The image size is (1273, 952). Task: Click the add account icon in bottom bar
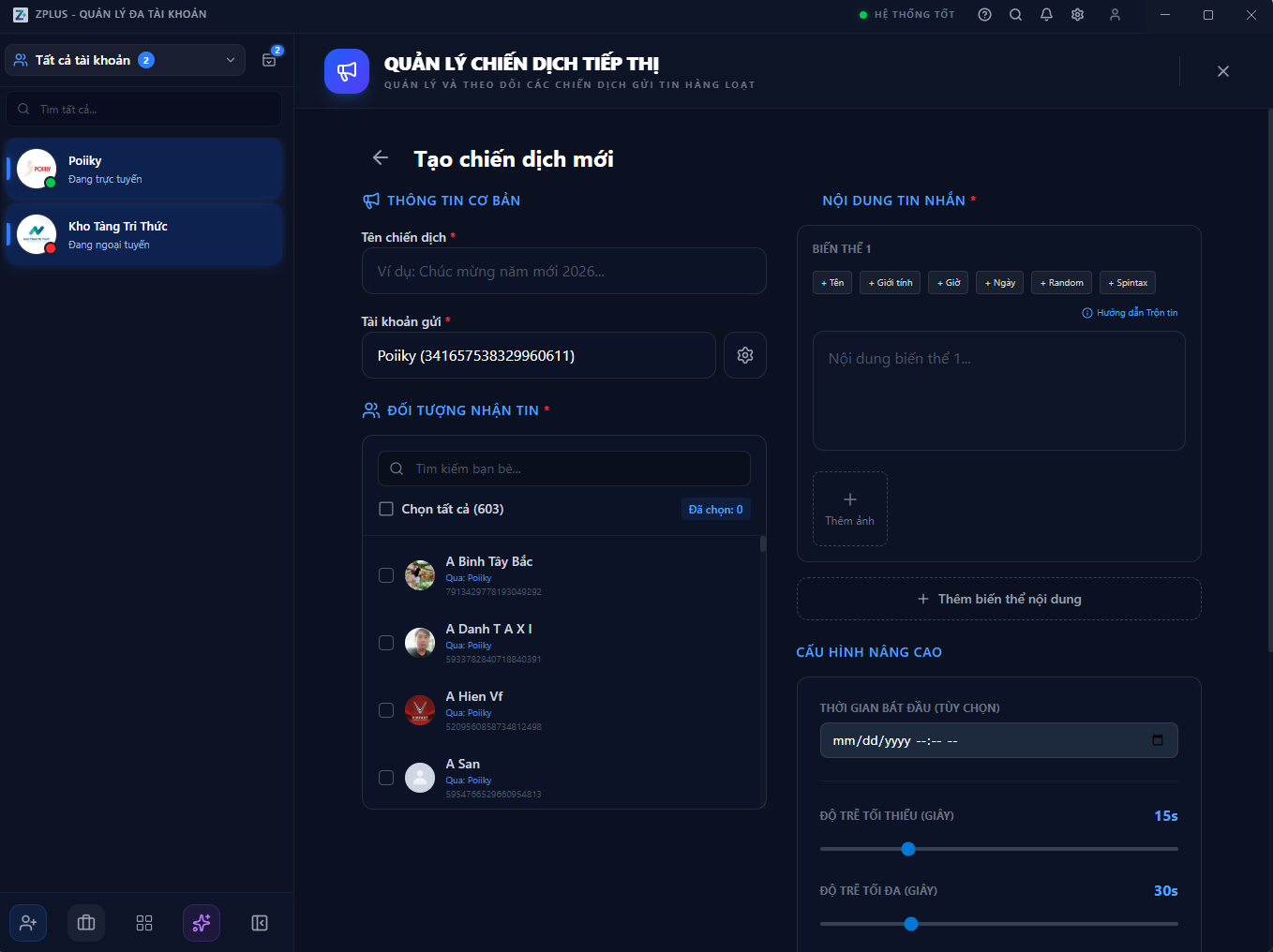tap(28, 923)
